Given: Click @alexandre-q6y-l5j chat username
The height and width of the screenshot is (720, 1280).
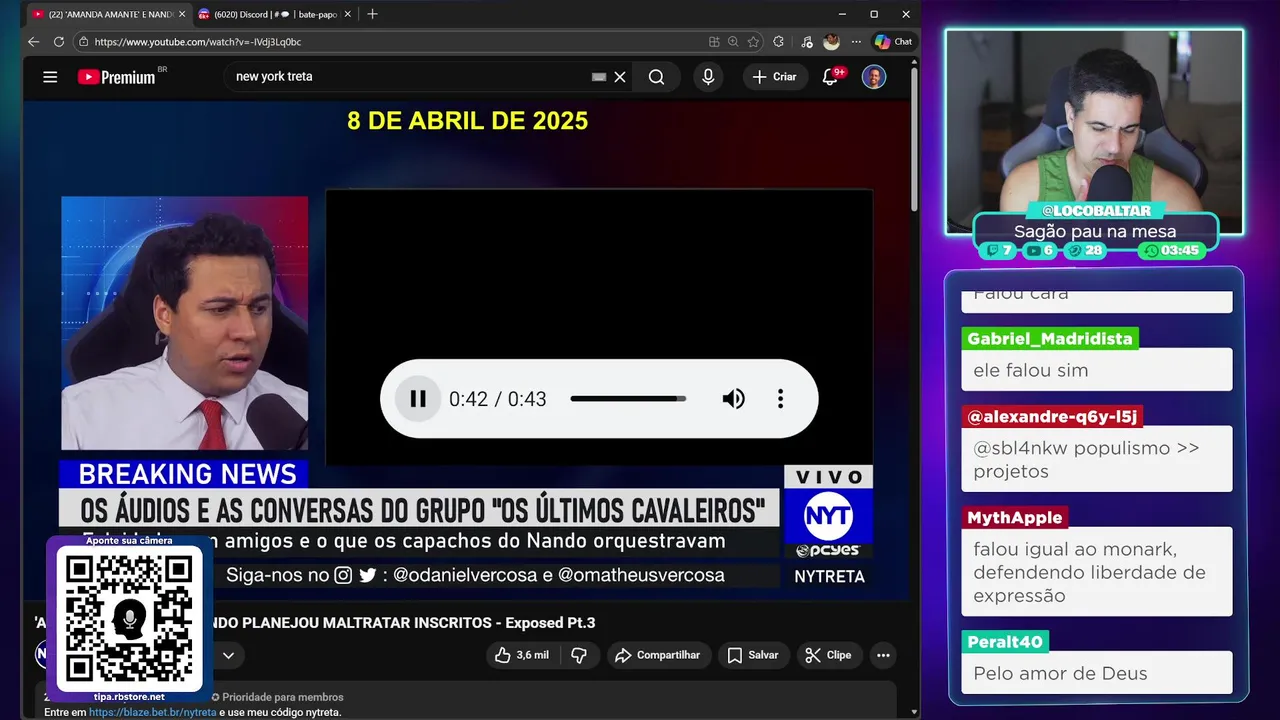Looking at the screenshot, I should click(1052, 417).
